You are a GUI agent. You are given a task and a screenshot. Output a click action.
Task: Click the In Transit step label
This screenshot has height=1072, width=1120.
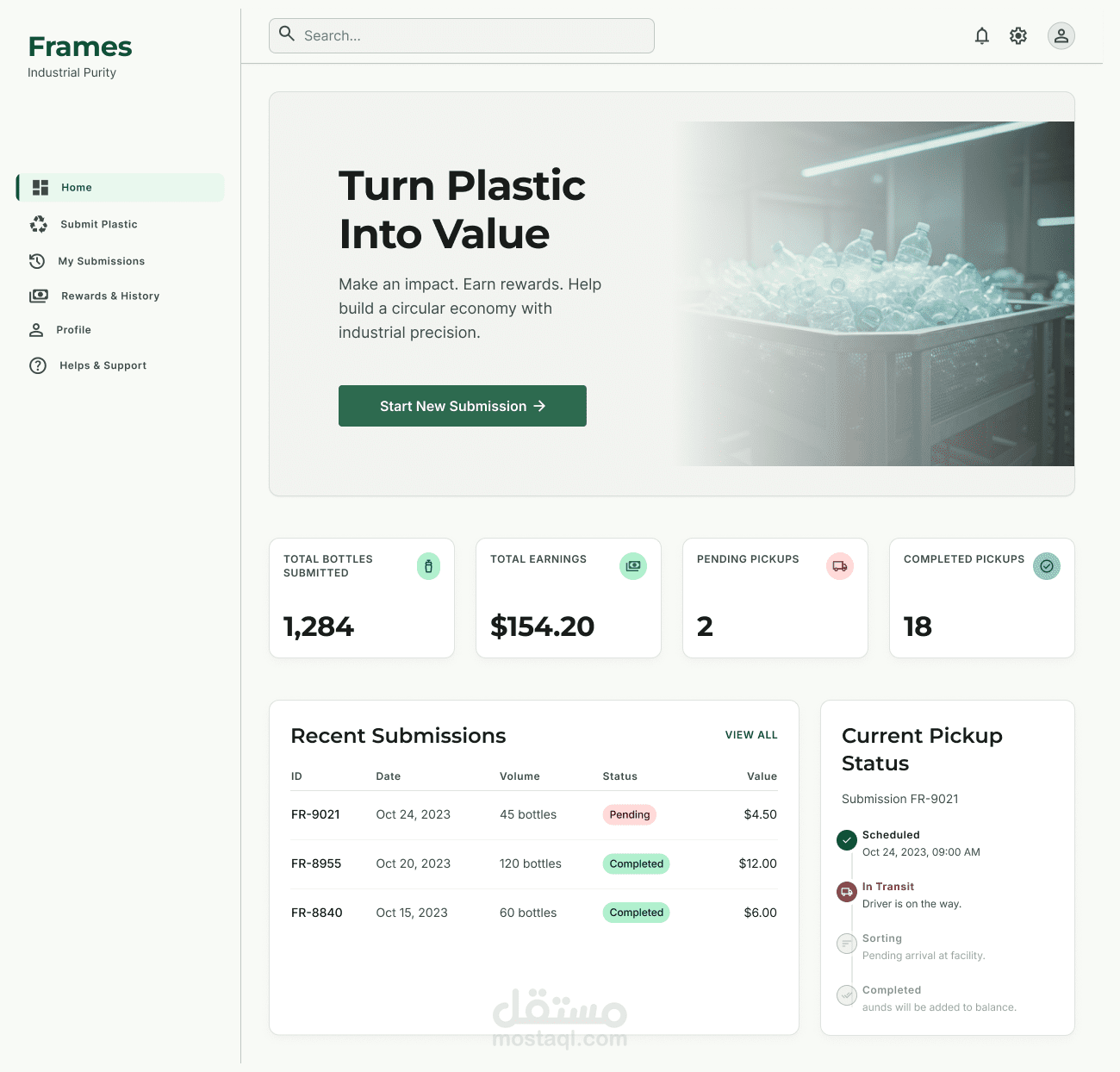click(x=888, y=887)
